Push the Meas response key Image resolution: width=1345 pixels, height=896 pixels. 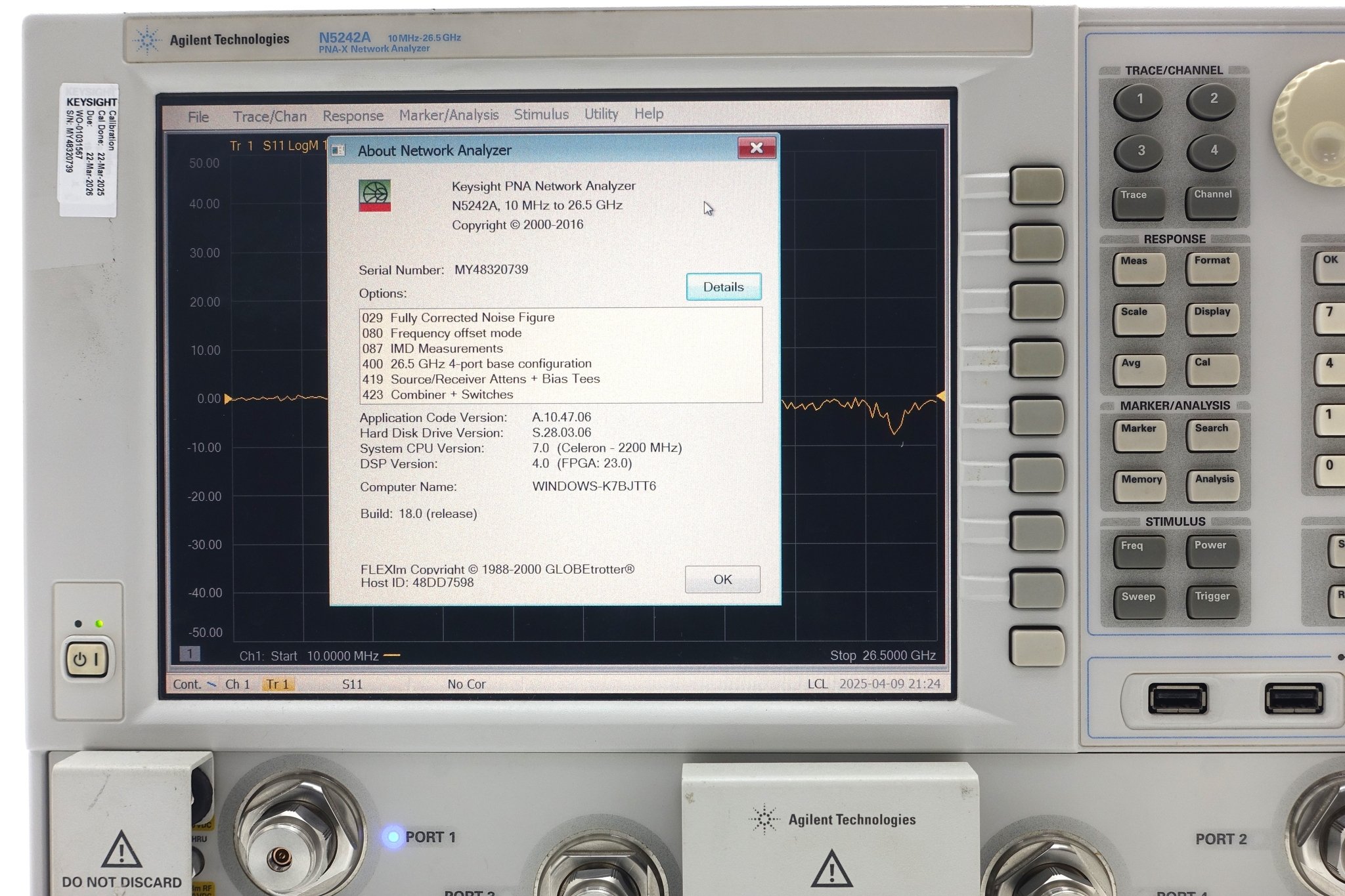coord(1139,269)
